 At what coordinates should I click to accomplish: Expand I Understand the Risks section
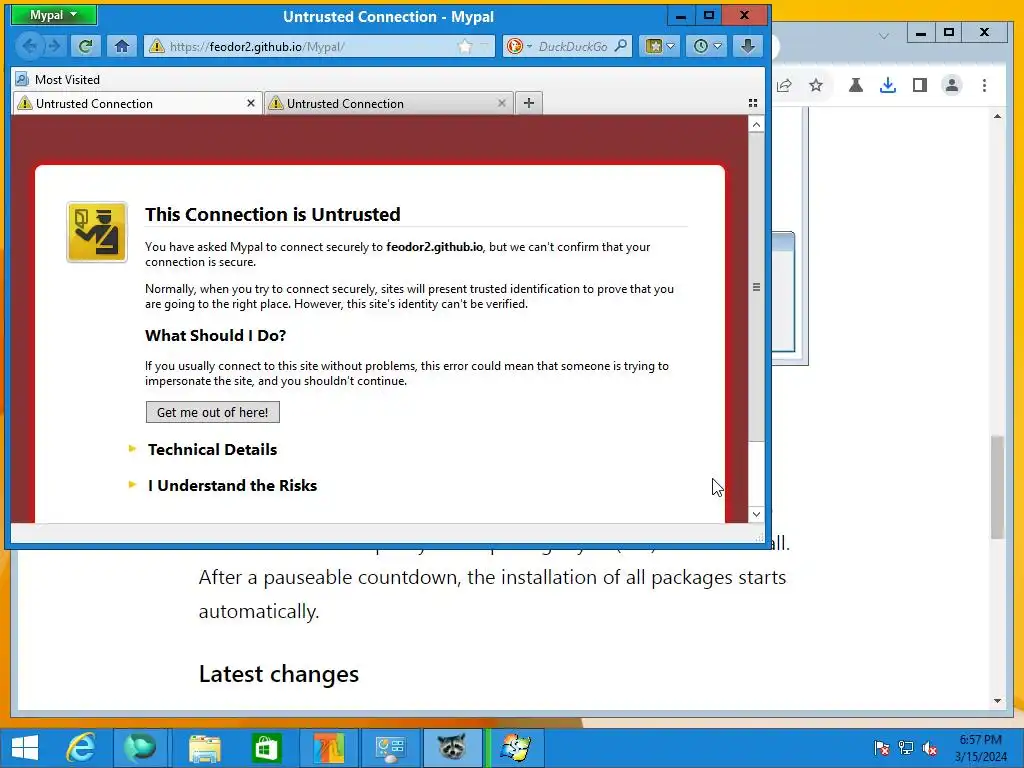coord(232,485)
